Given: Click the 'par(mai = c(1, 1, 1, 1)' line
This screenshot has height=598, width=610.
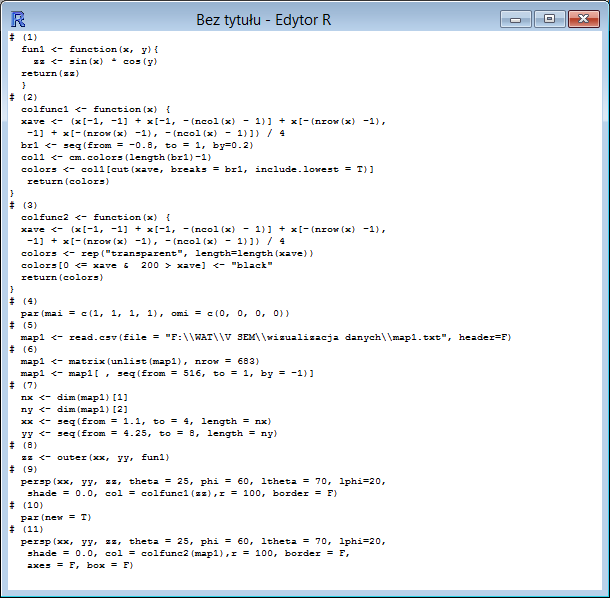Looking at the screenshot, I should [155, 313].
